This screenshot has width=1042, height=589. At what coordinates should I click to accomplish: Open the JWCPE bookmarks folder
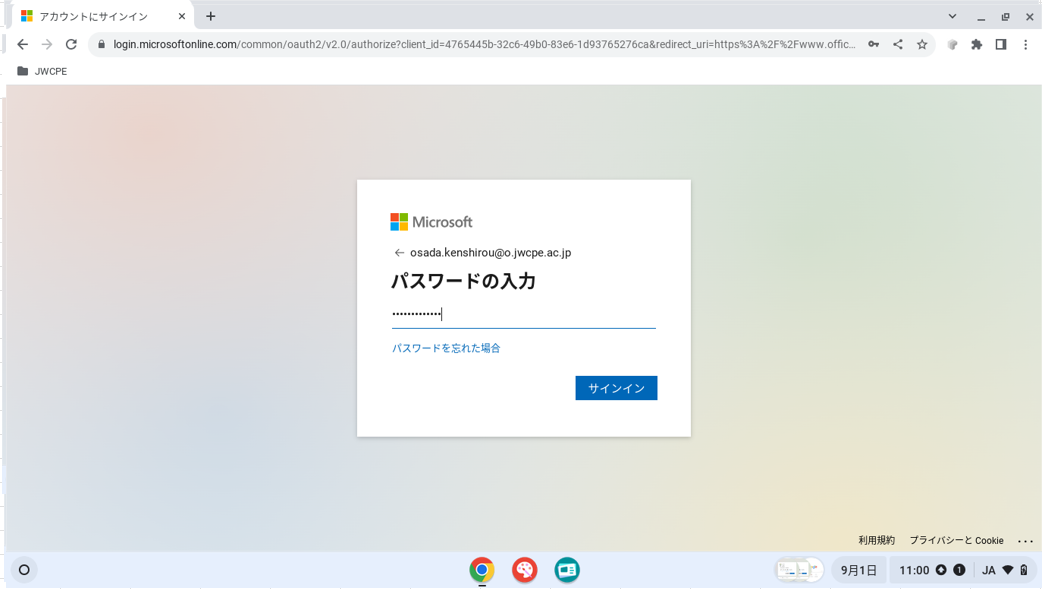(x=43, y=71)
